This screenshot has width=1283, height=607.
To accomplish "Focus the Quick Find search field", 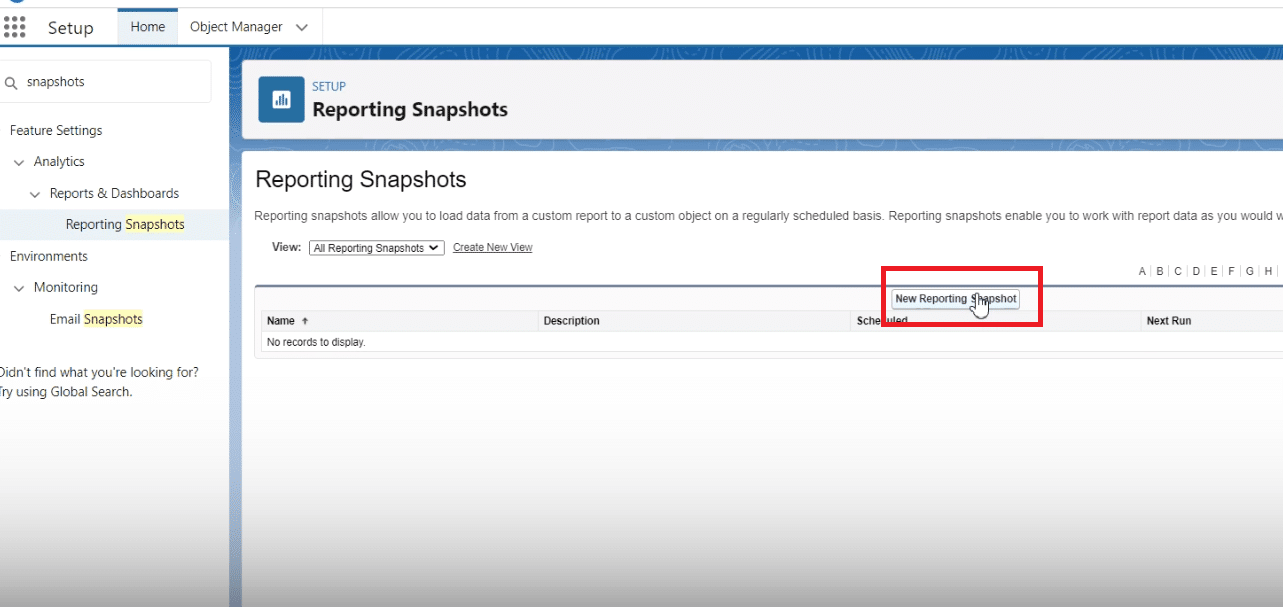I will [105, 82].
